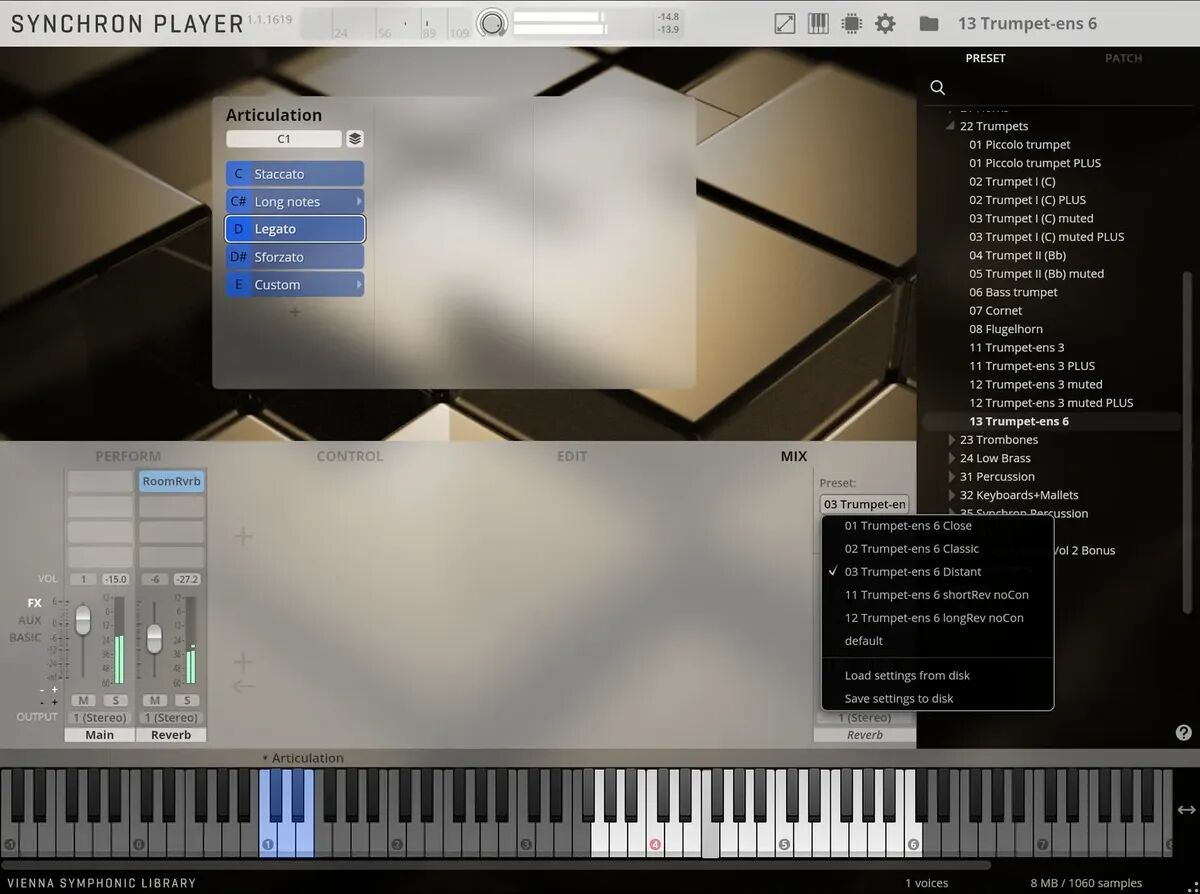Switch to the PATCH tab
This screenshot has height=894, width=1200.
[1123, 58]
